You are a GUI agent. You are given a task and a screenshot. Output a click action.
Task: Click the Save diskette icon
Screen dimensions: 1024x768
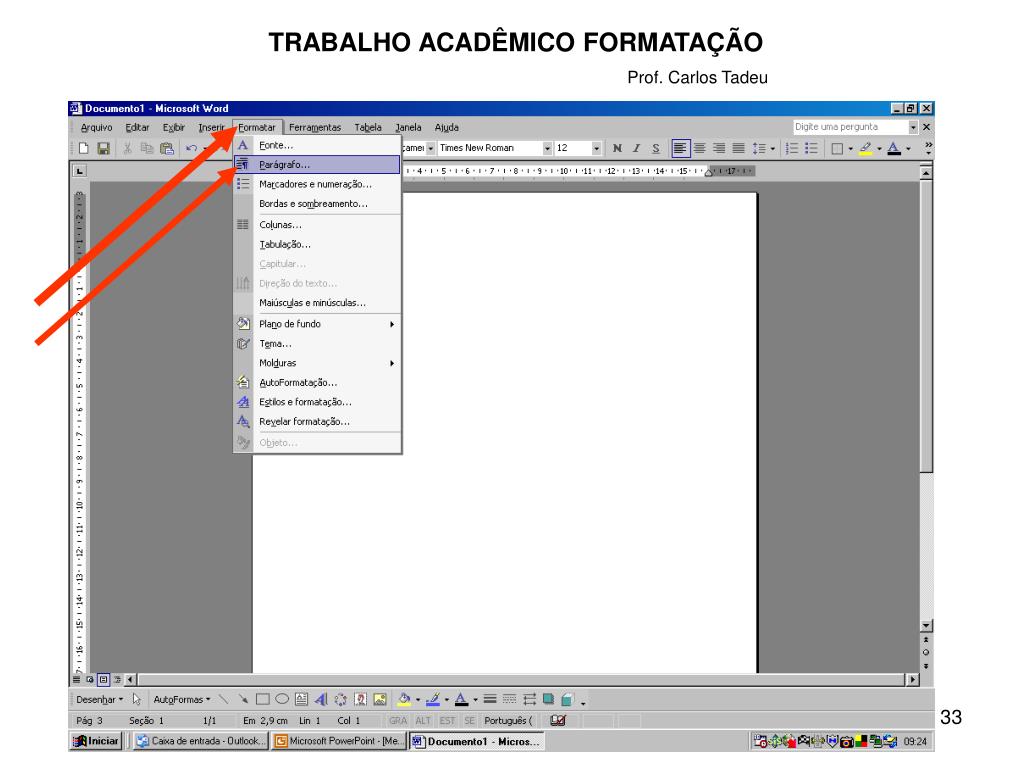click(x=103, y=148)
